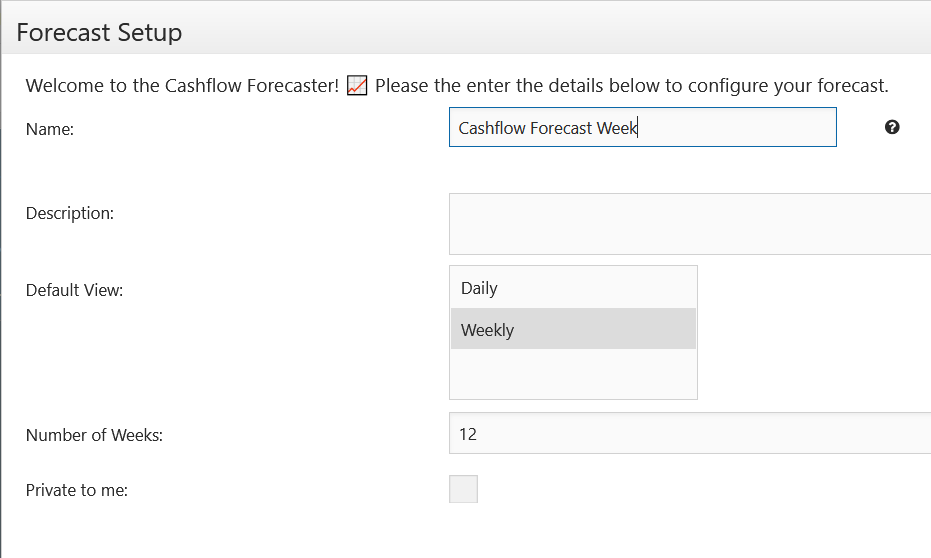Click empty space below Weekly option
This screenshot has height=558, width=931.
pos(573,373)
